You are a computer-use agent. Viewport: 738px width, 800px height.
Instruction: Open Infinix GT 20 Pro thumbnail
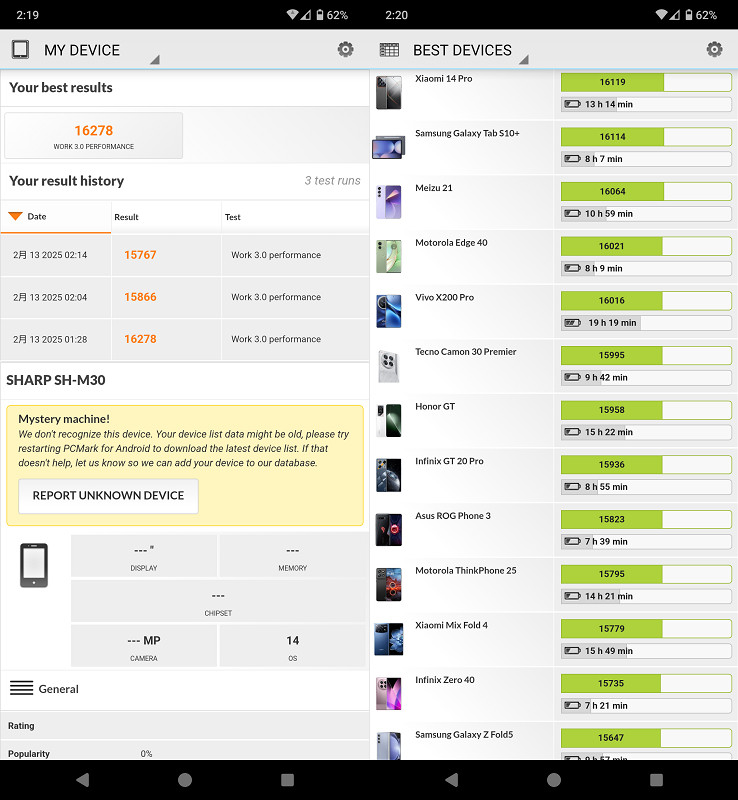coord(389,475)
